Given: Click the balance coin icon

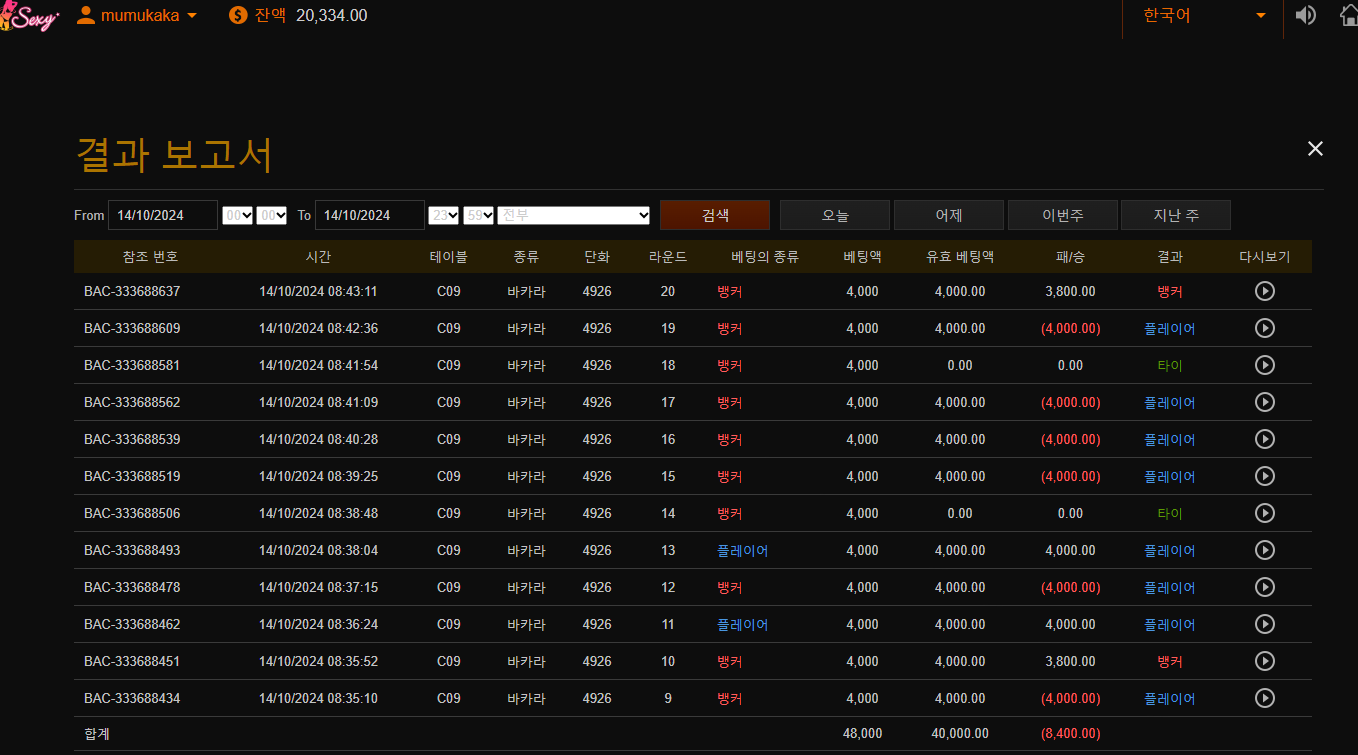Looking at the screenshot, I should click(238, 15).
